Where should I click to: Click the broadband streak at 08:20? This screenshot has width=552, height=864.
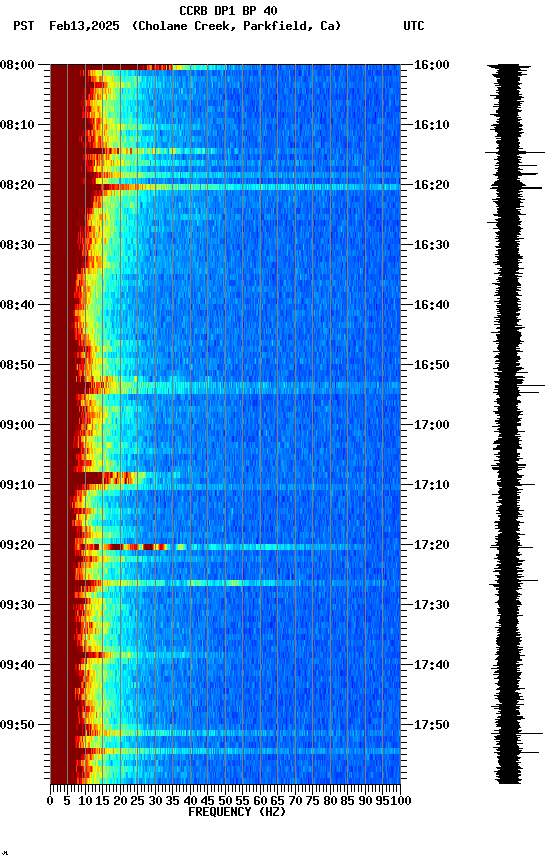coord(247,187)
